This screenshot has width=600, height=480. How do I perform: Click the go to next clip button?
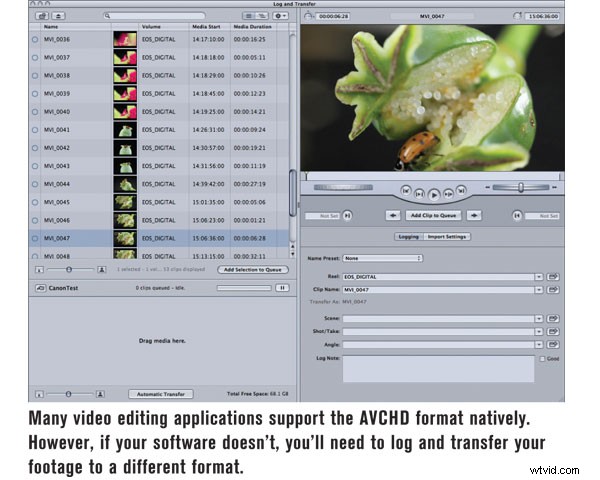[461, 190]
